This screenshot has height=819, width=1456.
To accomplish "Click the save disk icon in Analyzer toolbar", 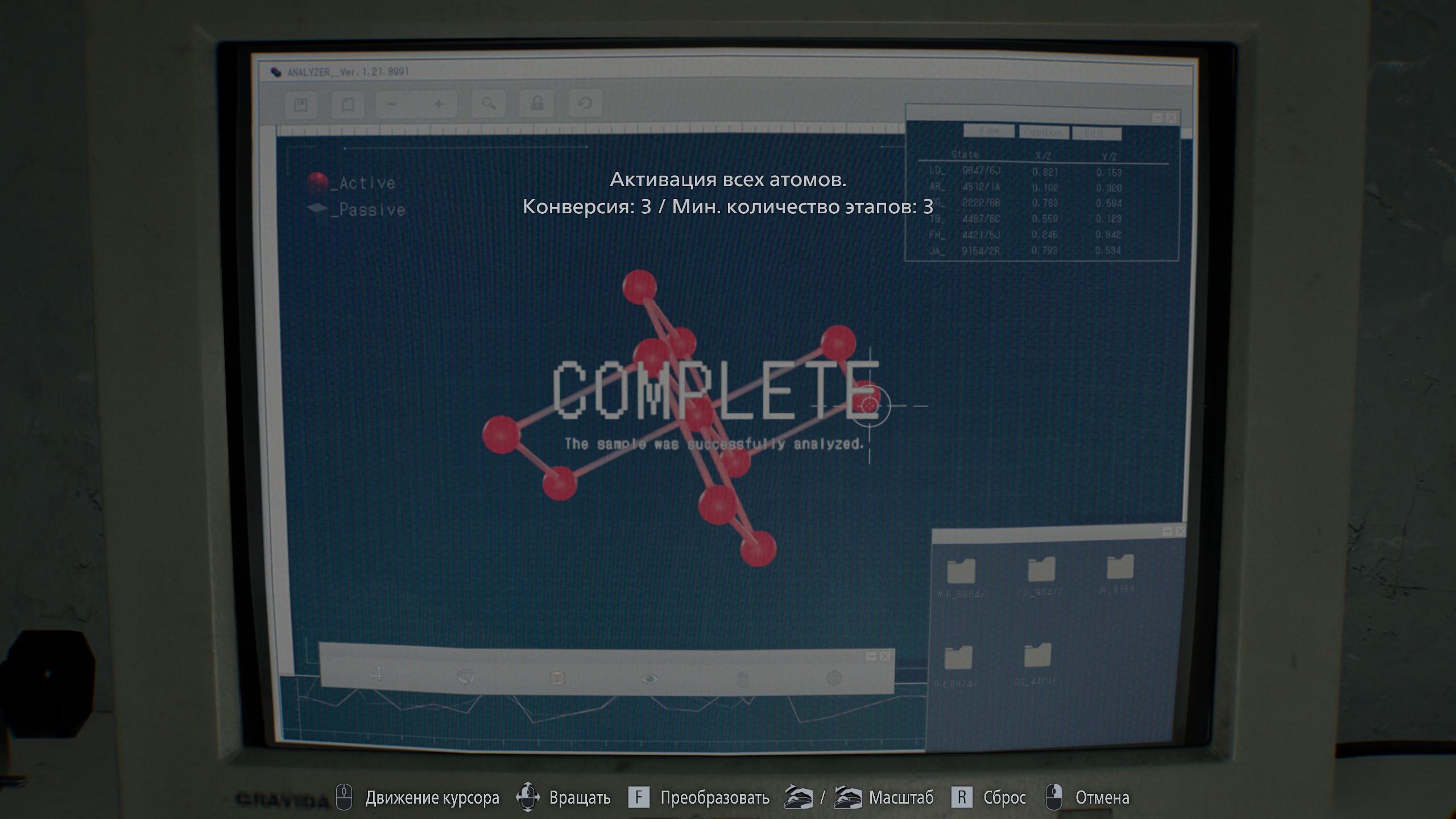I will point(301,105).
